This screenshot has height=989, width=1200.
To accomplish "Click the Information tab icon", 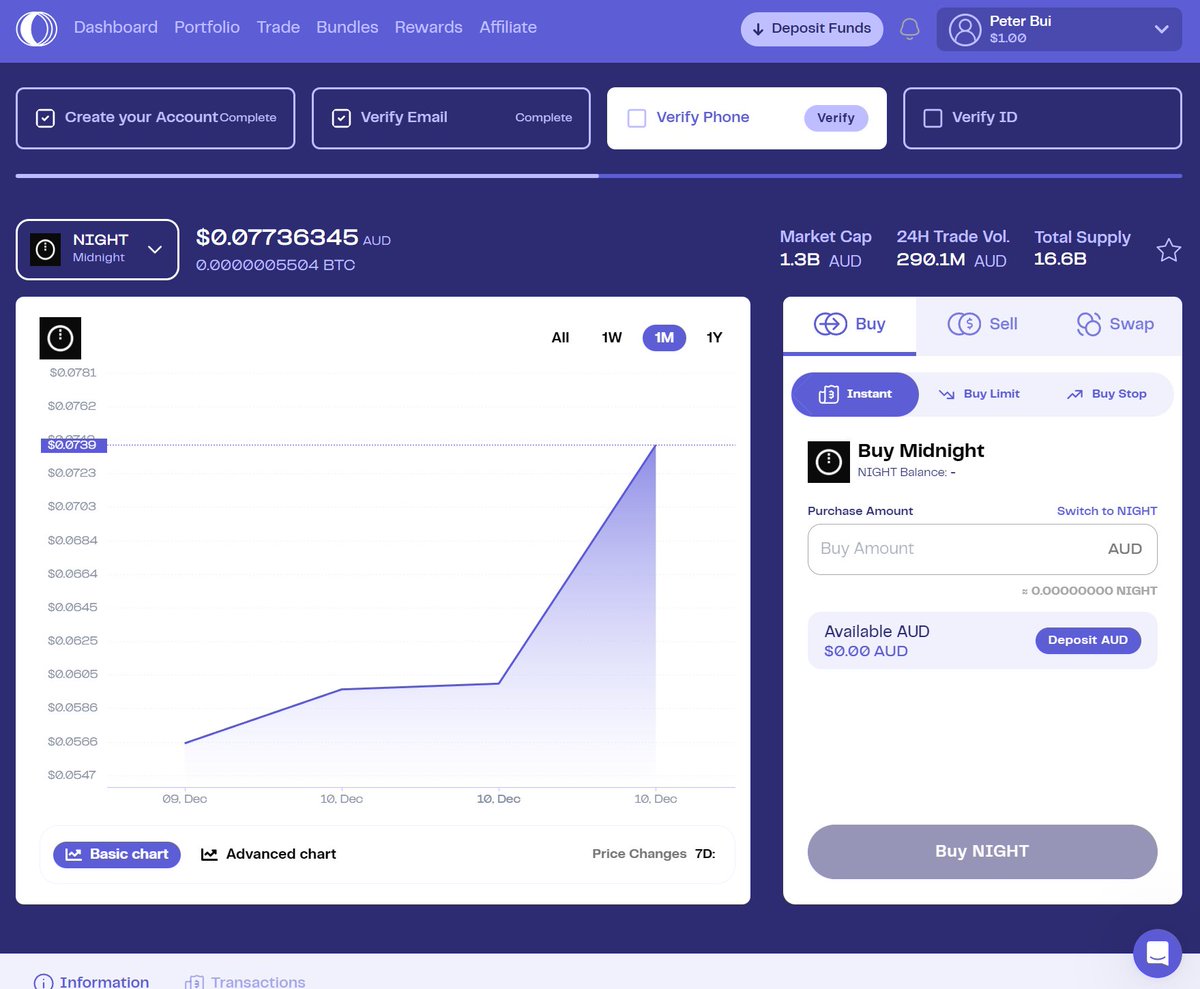I will (x=43, y=982).
